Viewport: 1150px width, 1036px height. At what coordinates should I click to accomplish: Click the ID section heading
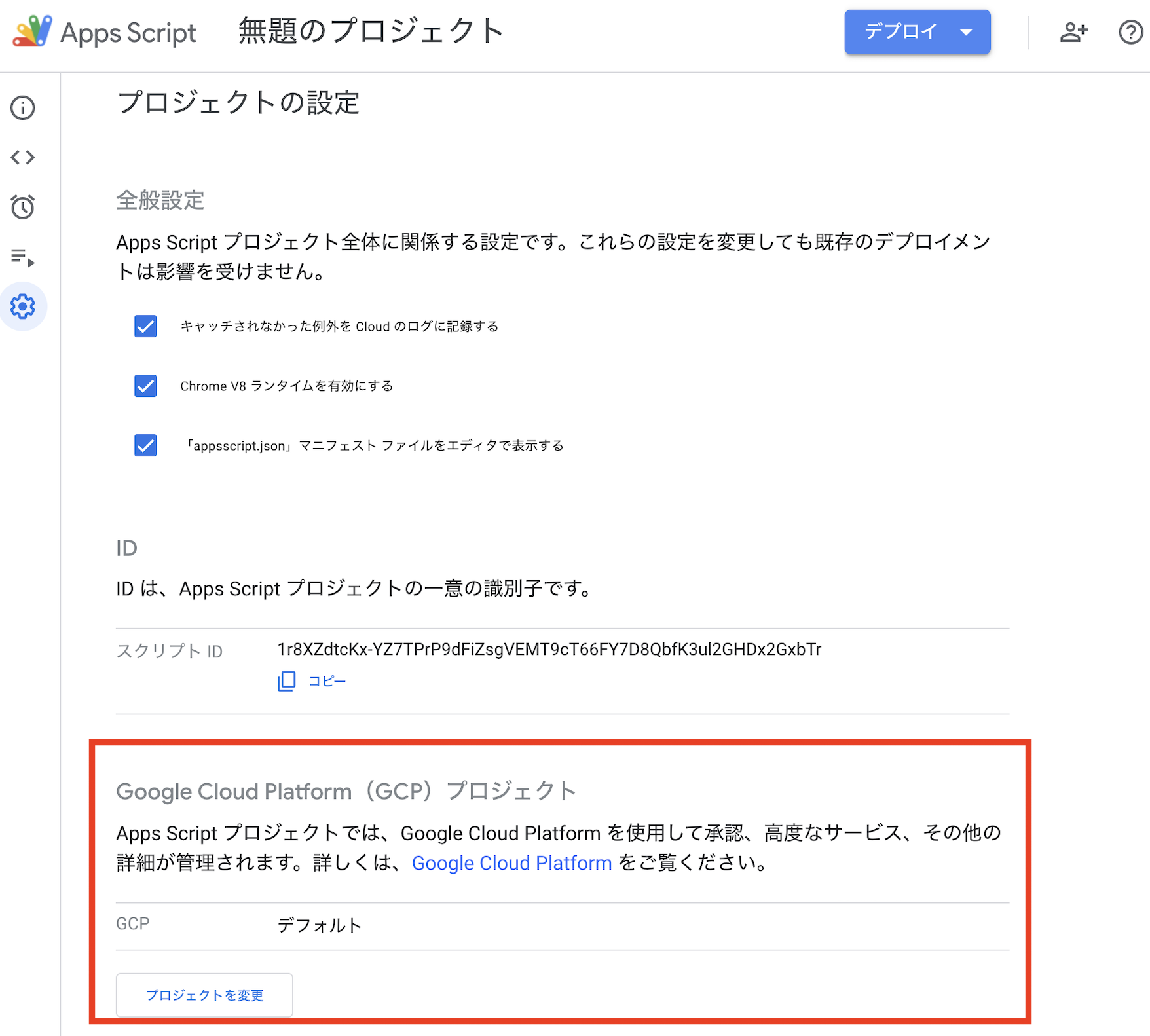126,548
